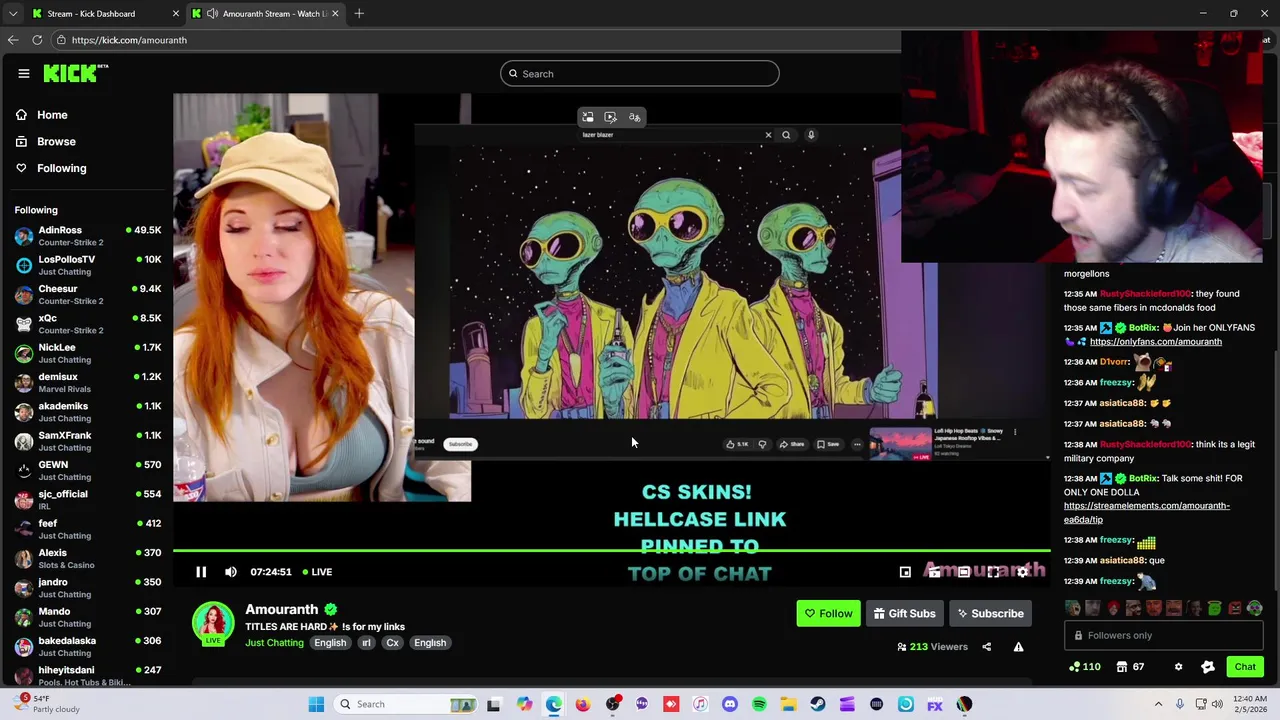1280x720 pixels.
Task: Focus the Kick search field
Action: (640, 74)
